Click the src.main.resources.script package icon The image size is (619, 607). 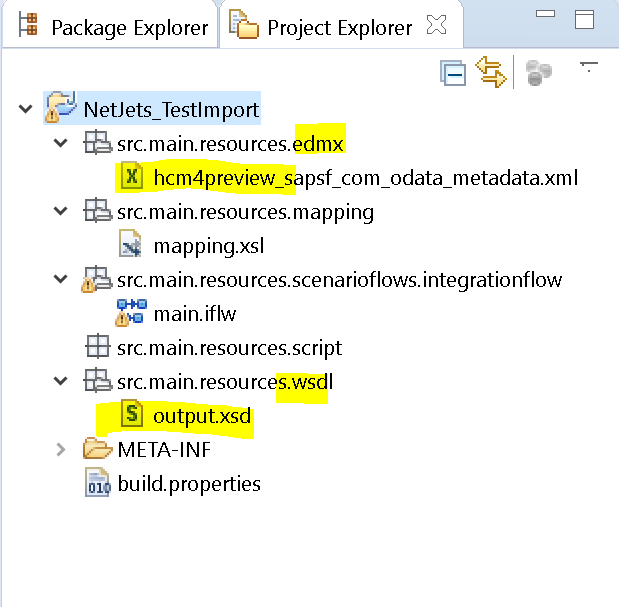[98, 347]
